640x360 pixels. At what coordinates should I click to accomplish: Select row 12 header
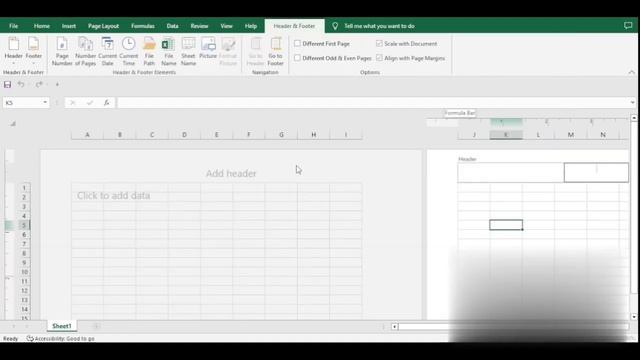(x=24, y=291)
